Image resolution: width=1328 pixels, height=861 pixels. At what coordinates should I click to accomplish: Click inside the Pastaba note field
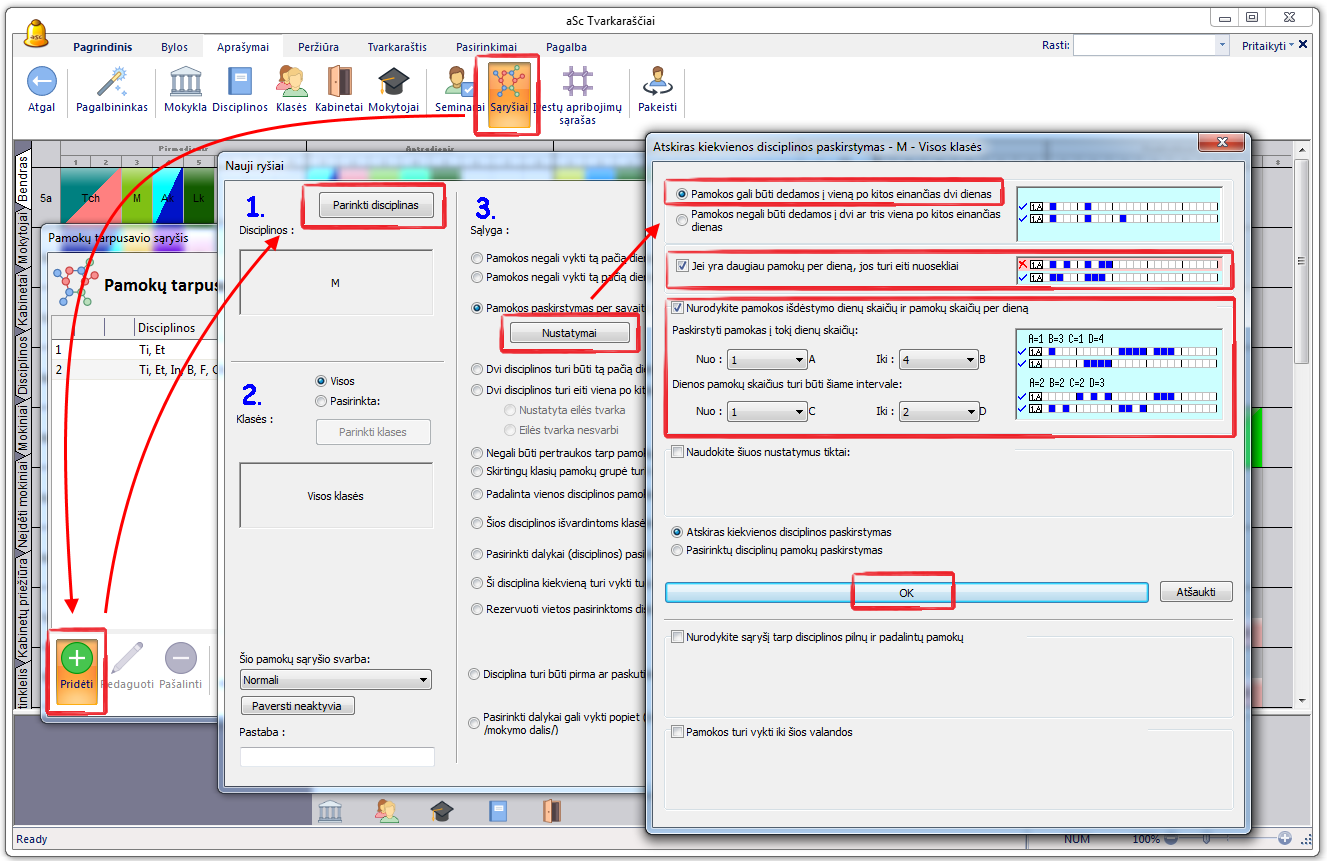pyautogui.click(x=337, y=757)
